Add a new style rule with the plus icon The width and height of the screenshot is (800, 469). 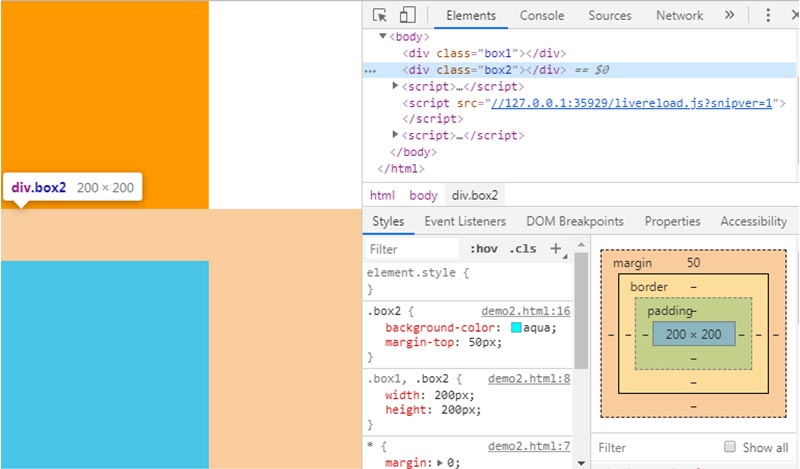point(556,249)
